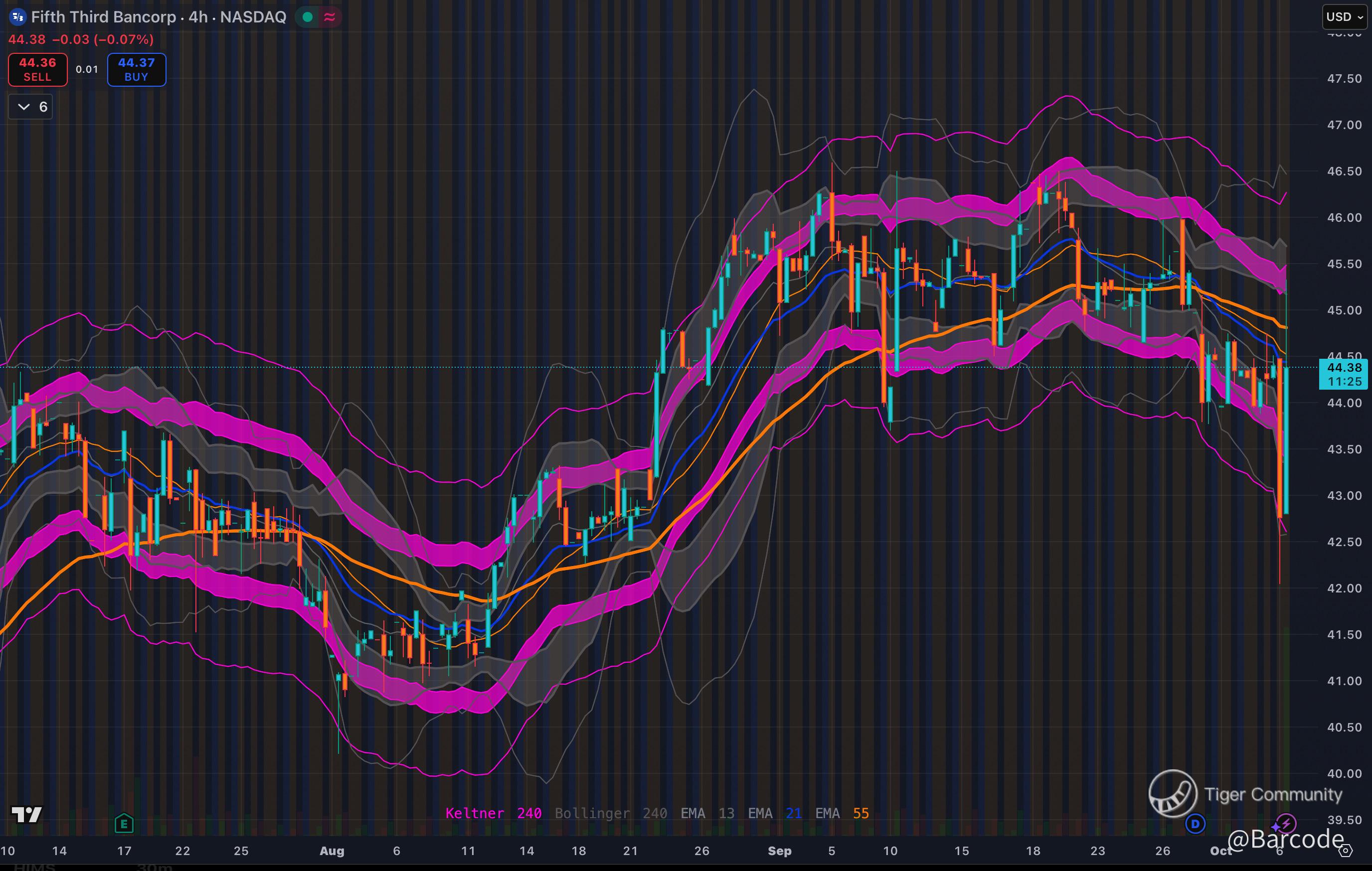Click the green market open status dot
The width and height of the screenshot is (1372, 871).
point(308,17)
